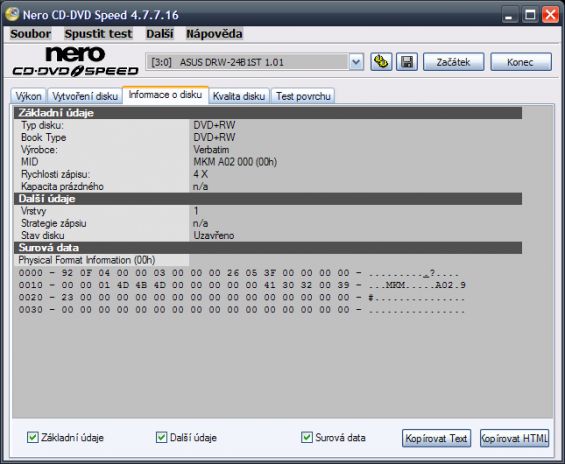
Task: Click the Kapacita prázdného label
Action: coord(62,187)
